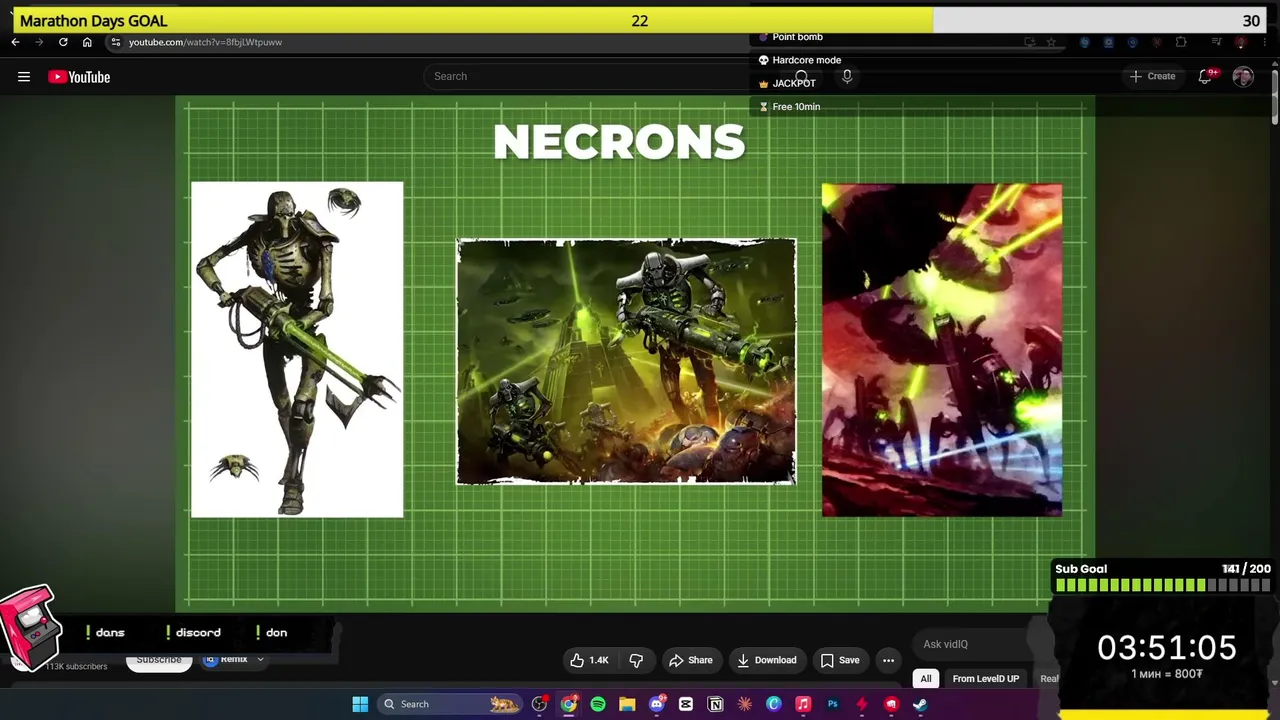Click the JACKPOT overlay entry
The image size is (1280, 720).
(x=787, y=83)
